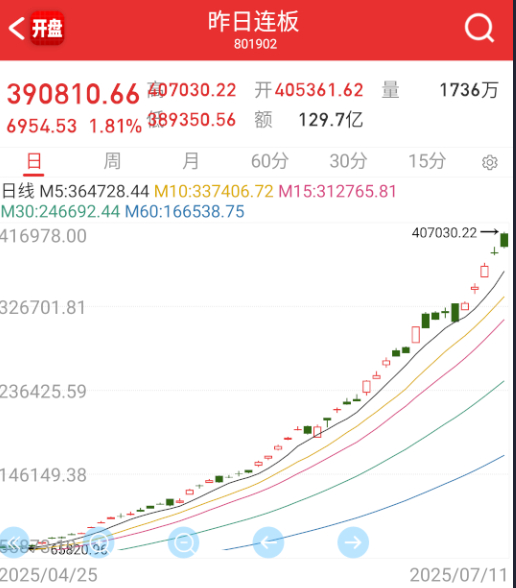Open chart settings via the gear icon

[489, 162]
